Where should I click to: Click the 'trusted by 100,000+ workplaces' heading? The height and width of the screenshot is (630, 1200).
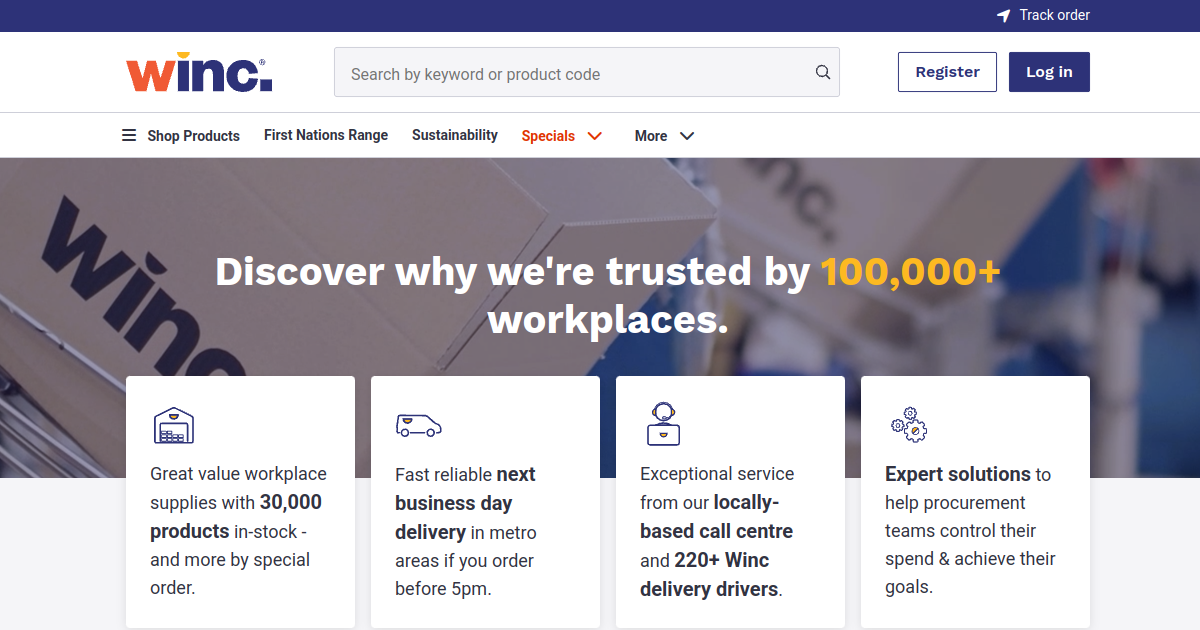(x=607, y=295)
